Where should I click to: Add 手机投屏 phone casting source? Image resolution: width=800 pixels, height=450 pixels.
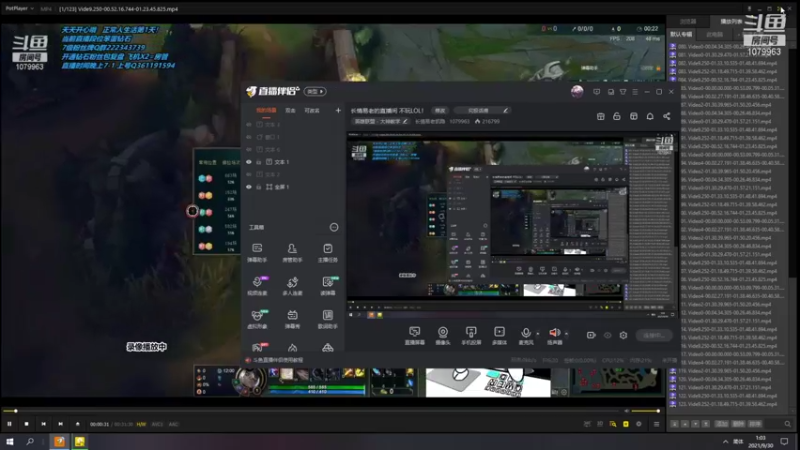tap(471, 336)
